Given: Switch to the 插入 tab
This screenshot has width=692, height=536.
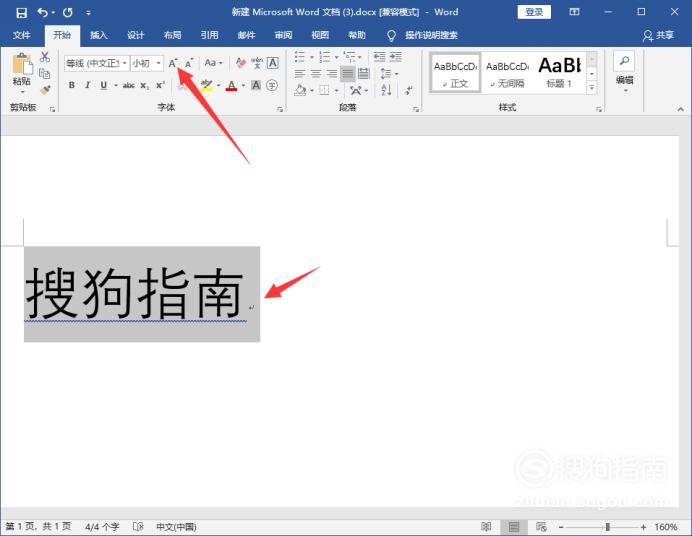Looking at the screenshot, I should pyautogui.click(x=98, y=35).
